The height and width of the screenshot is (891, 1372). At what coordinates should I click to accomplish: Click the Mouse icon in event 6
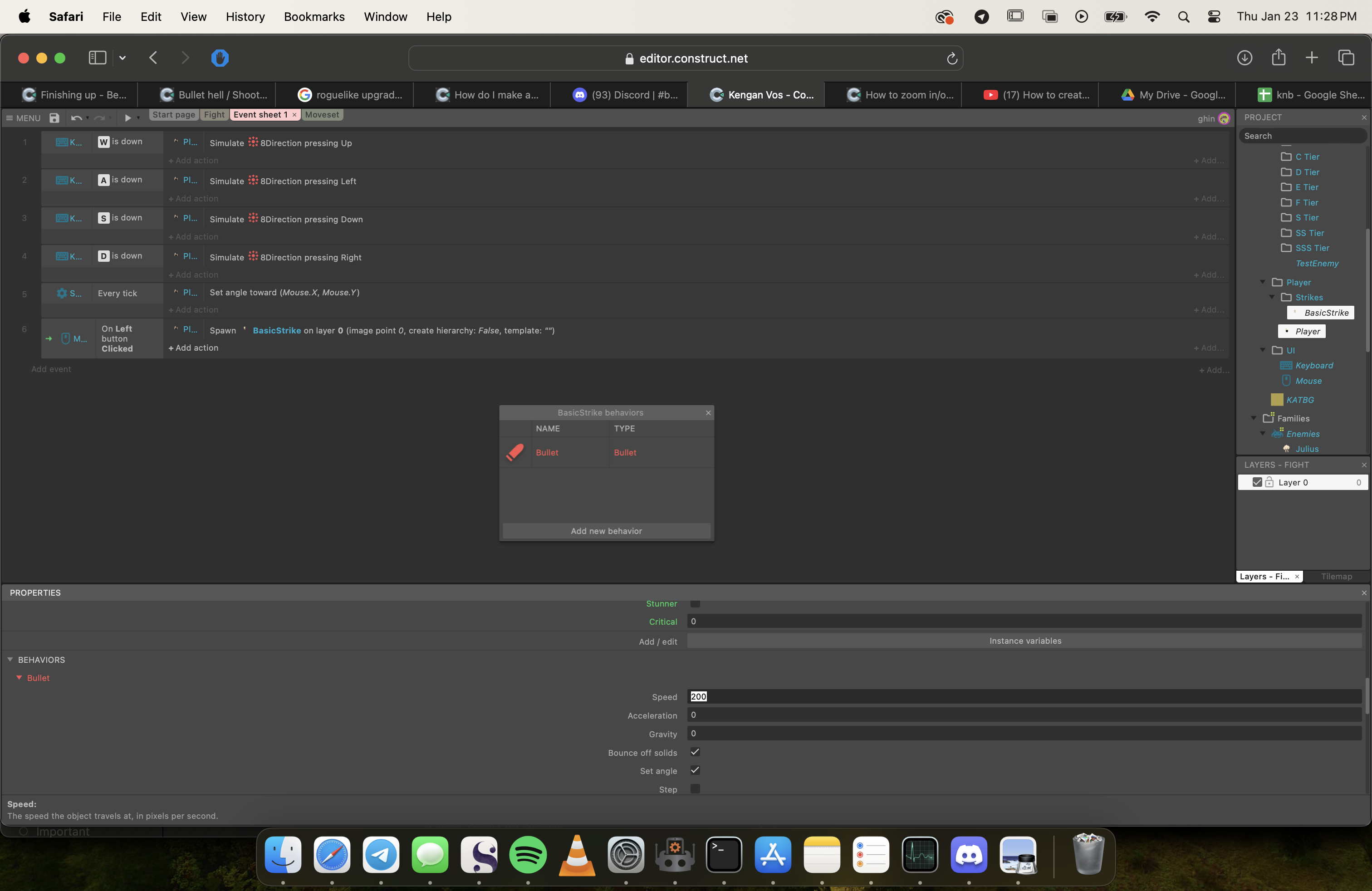pos(66,338)
